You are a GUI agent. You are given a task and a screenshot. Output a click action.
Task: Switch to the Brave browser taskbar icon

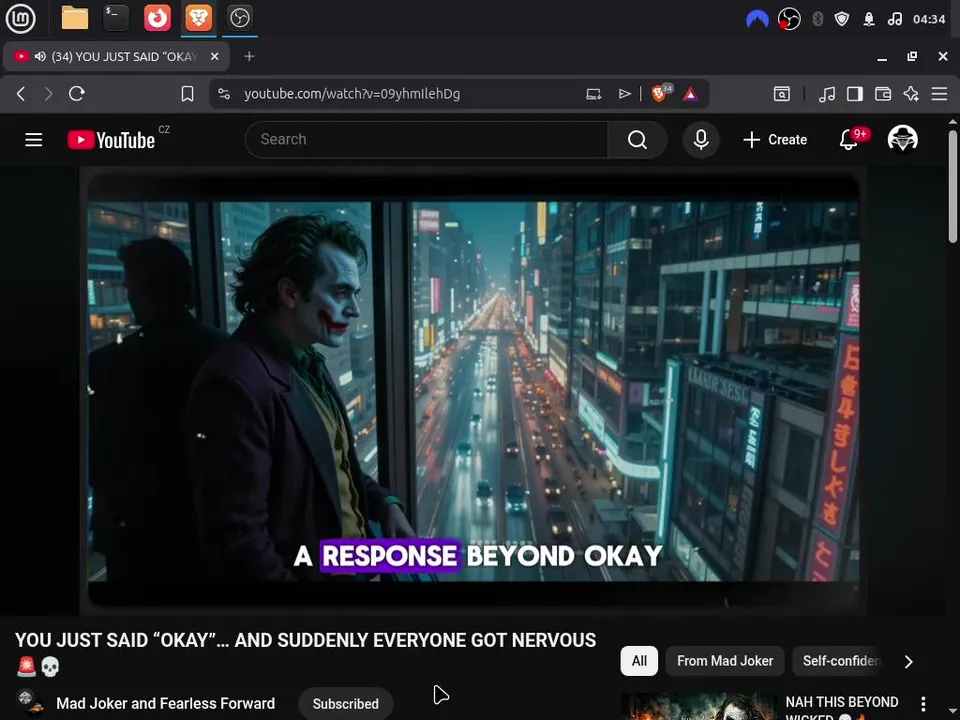(198, 18)
